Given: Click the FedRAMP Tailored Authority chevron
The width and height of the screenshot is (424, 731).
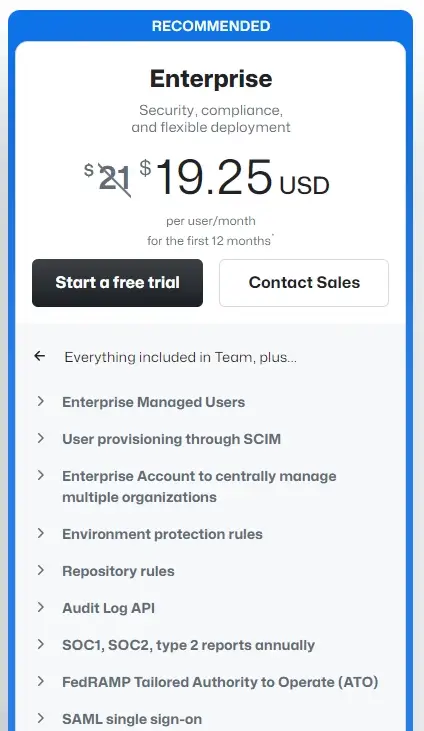Looking at the screenshot, I should tap(41, 681).
